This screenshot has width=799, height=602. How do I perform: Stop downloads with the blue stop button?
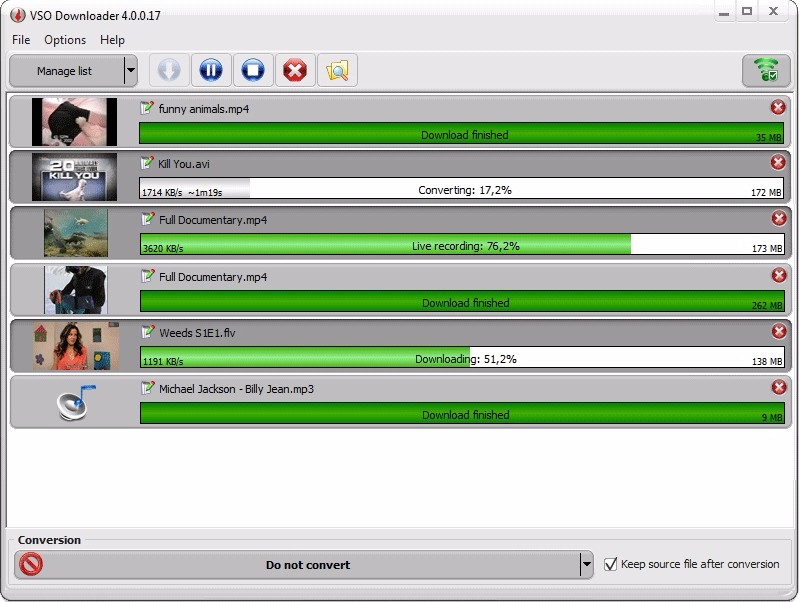click(x=253, y=70)
